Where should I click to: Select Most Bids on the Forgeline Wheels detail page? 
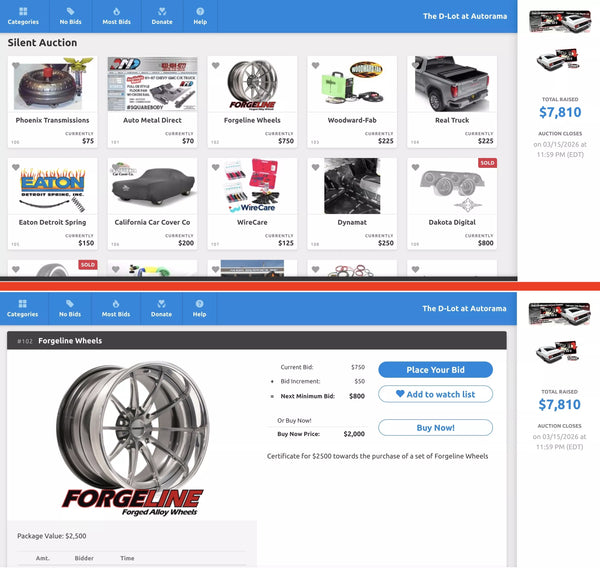click(116, 308)
